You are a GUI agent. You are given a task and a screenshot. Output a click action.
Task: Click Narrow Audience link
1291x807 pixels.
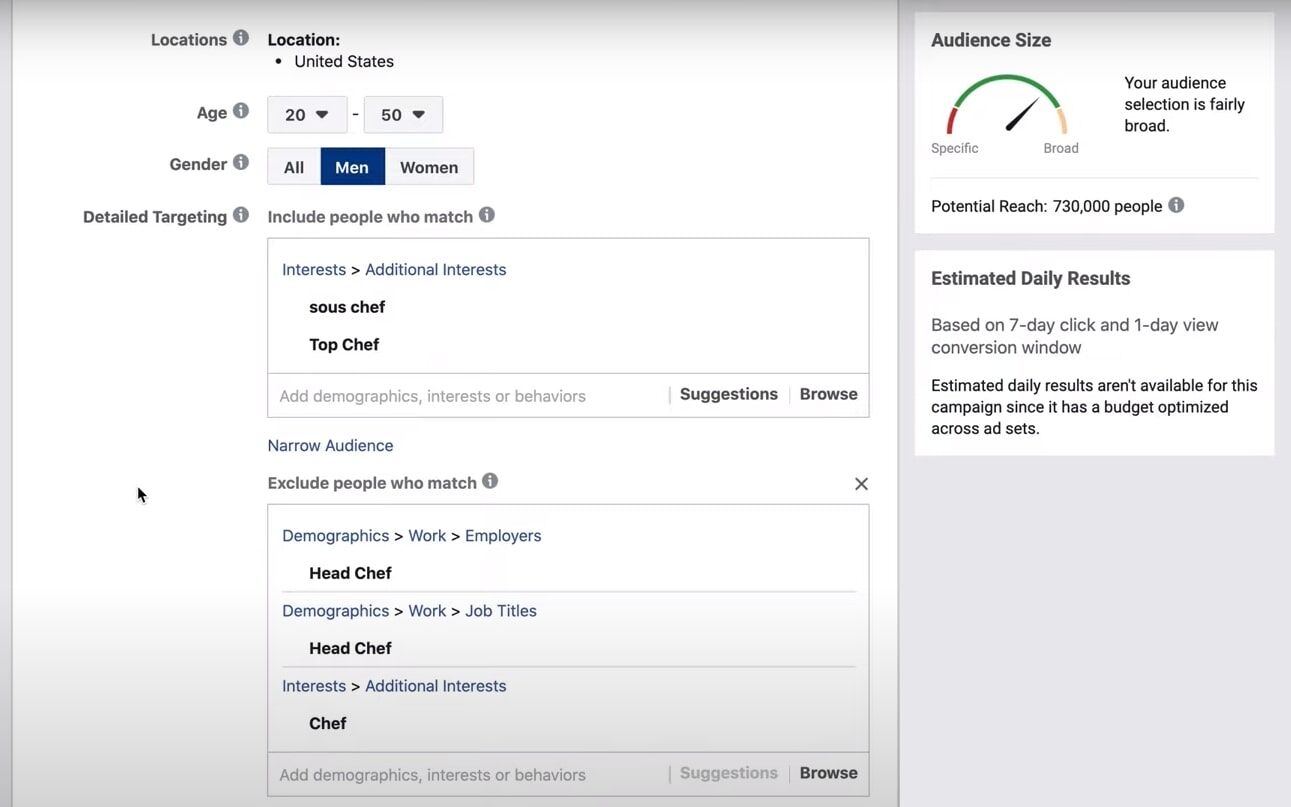[x=330, y=445]
